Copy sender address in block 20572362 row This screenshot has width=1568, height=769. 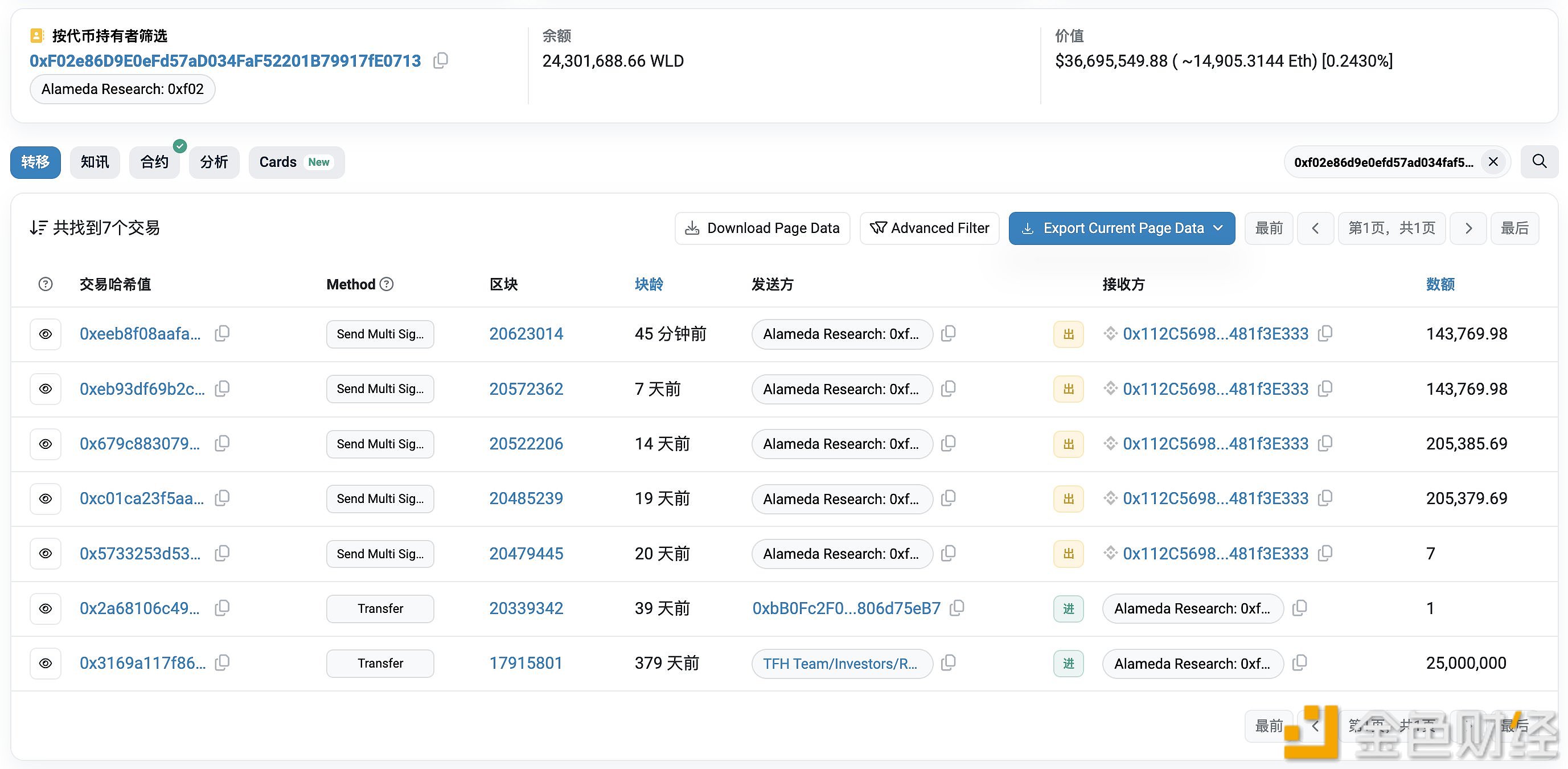coord(949,388)
